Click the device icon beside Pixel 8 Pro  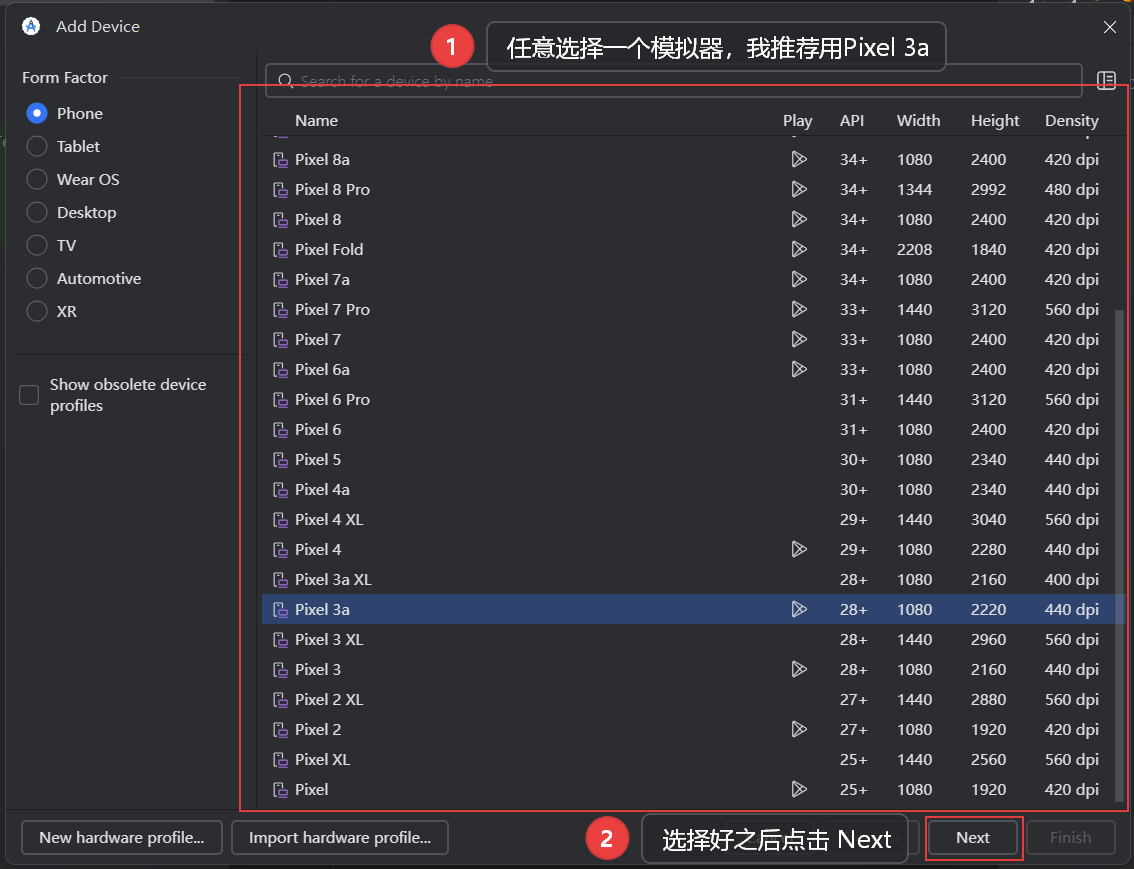(281, 189)
